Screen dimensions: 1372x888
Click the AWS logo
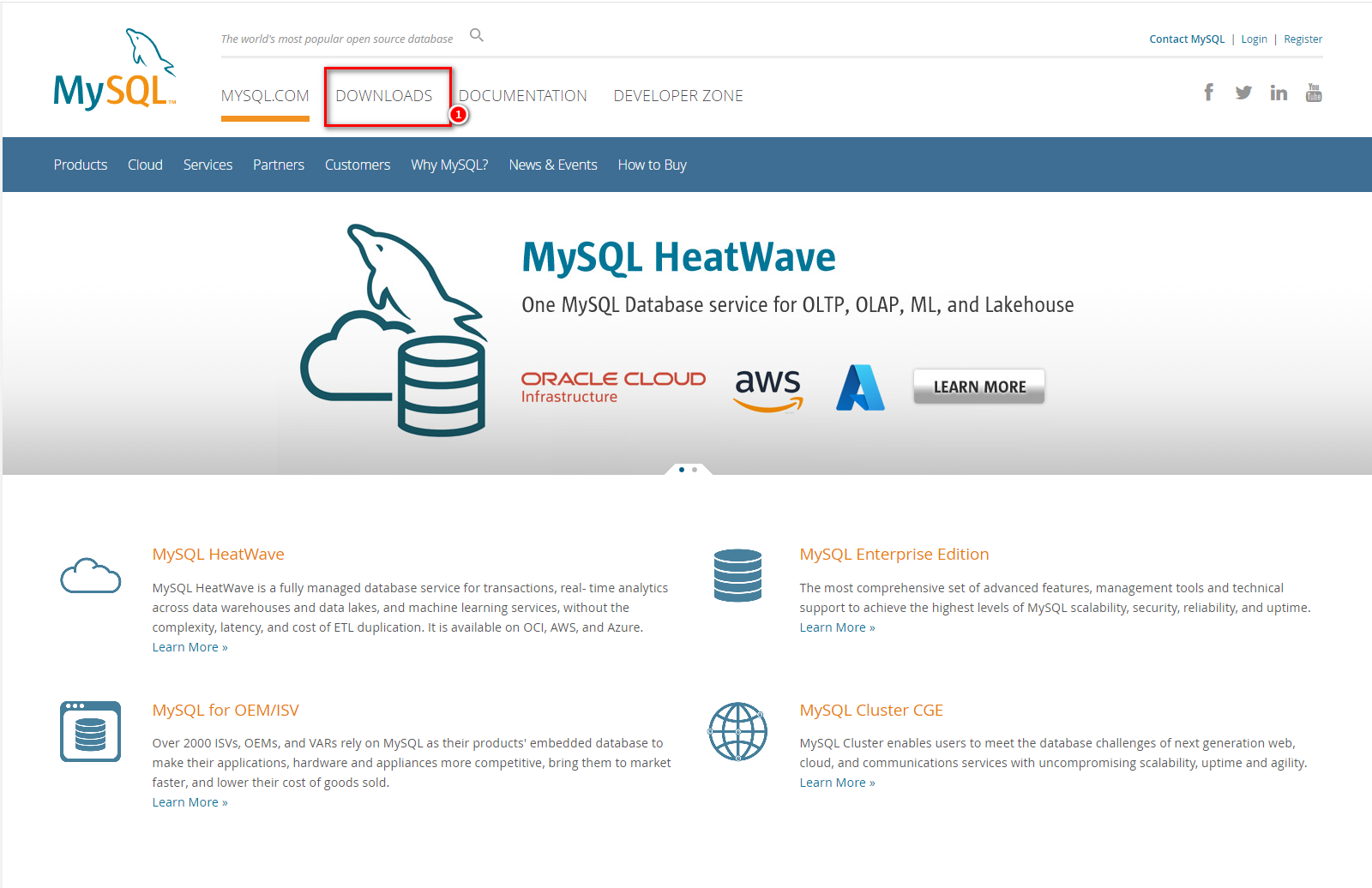tap(768, 390)
